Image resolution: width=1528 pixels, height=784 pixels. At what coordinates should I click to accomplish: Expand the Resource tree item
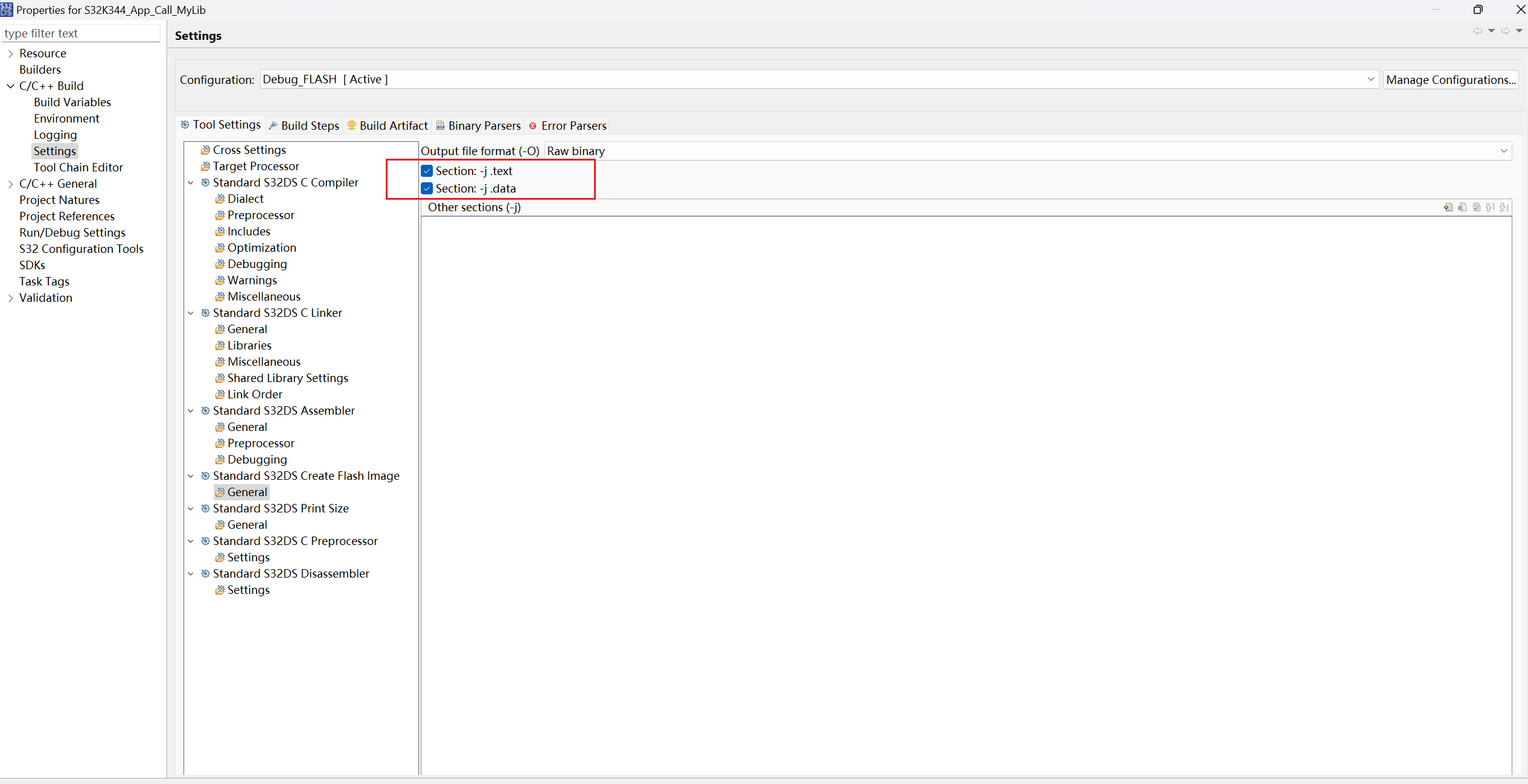(10, 54)
